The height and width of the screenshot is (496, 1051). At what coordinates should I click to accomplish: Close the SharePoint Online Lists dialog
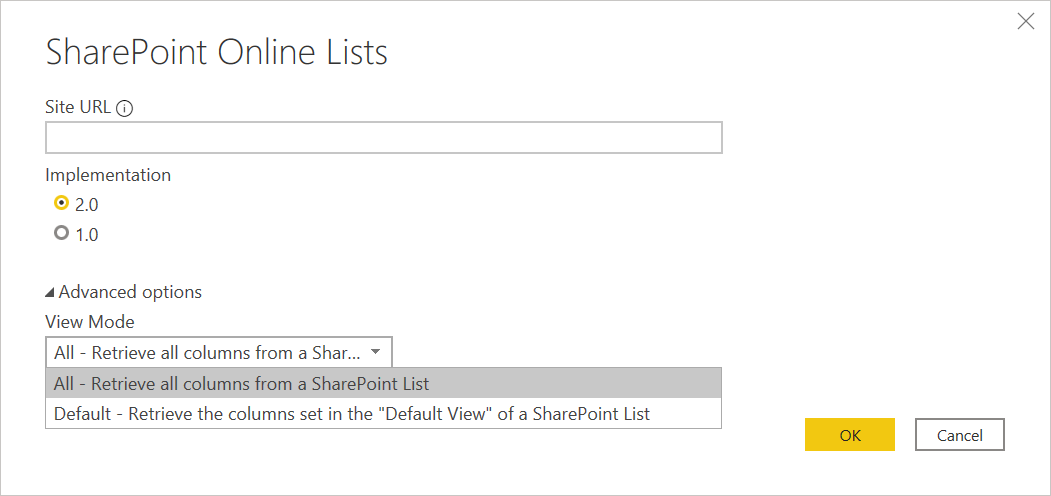point(1025,22)
